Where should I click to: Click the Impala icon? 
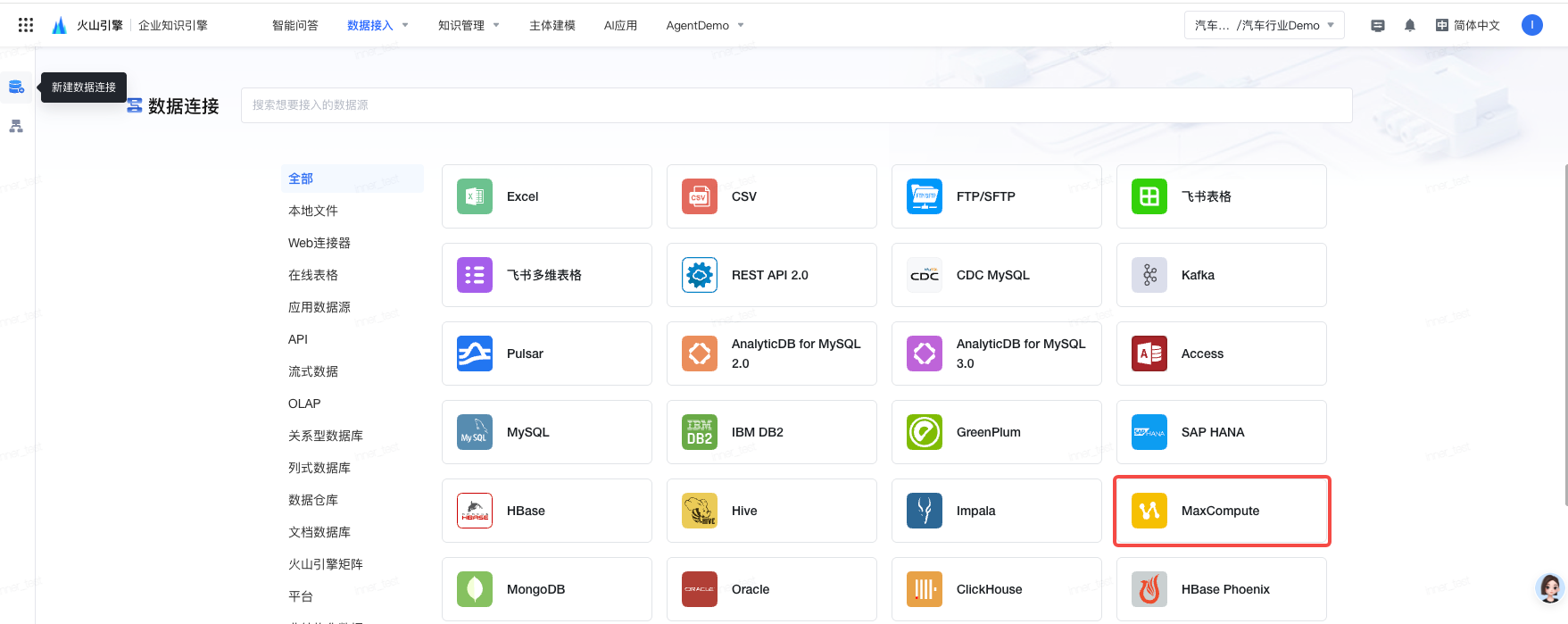925,511
